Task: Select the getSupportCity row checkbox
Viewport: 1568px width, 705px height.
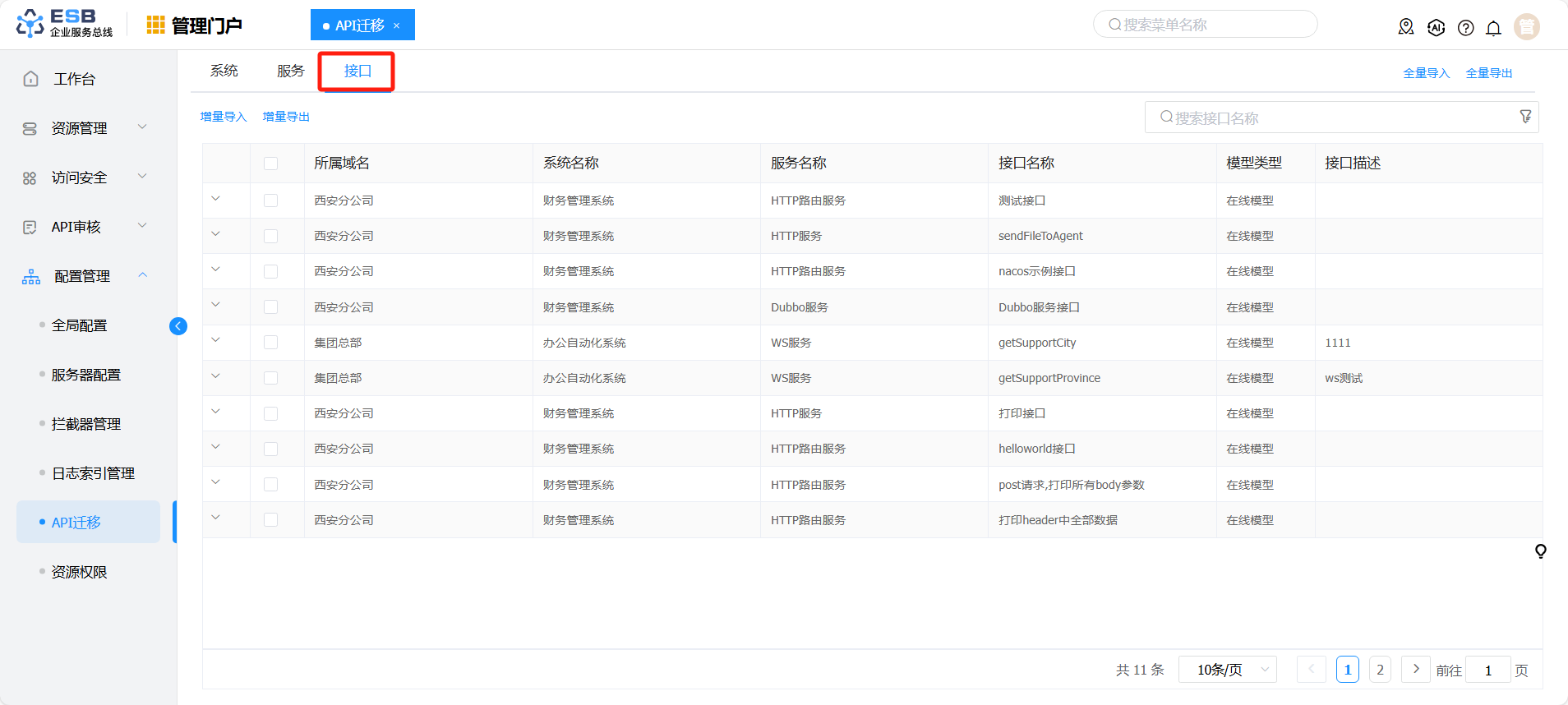Action: [x=270, y=343]
